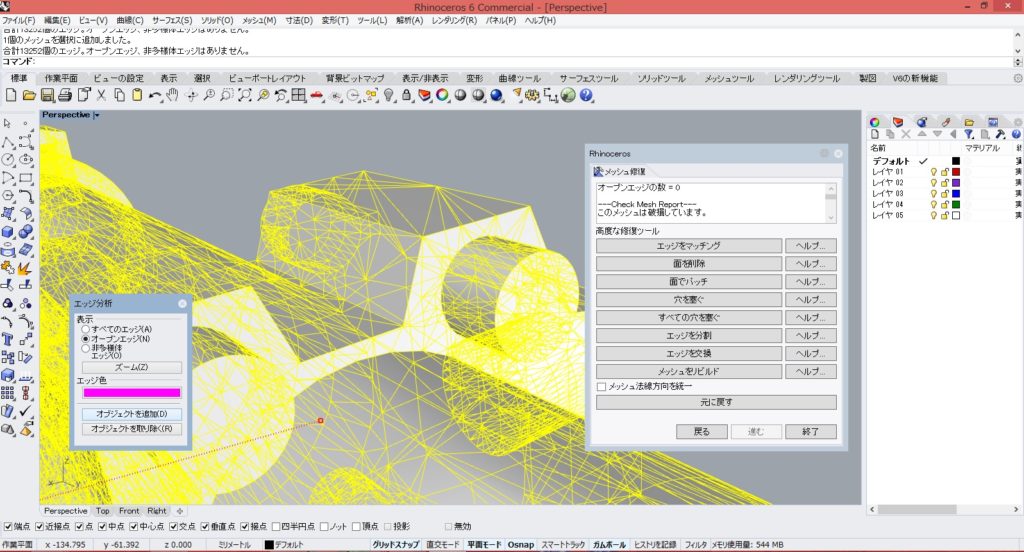
Task: Click the hammer tools icon in layer panel
Action: coord(1000,134)
